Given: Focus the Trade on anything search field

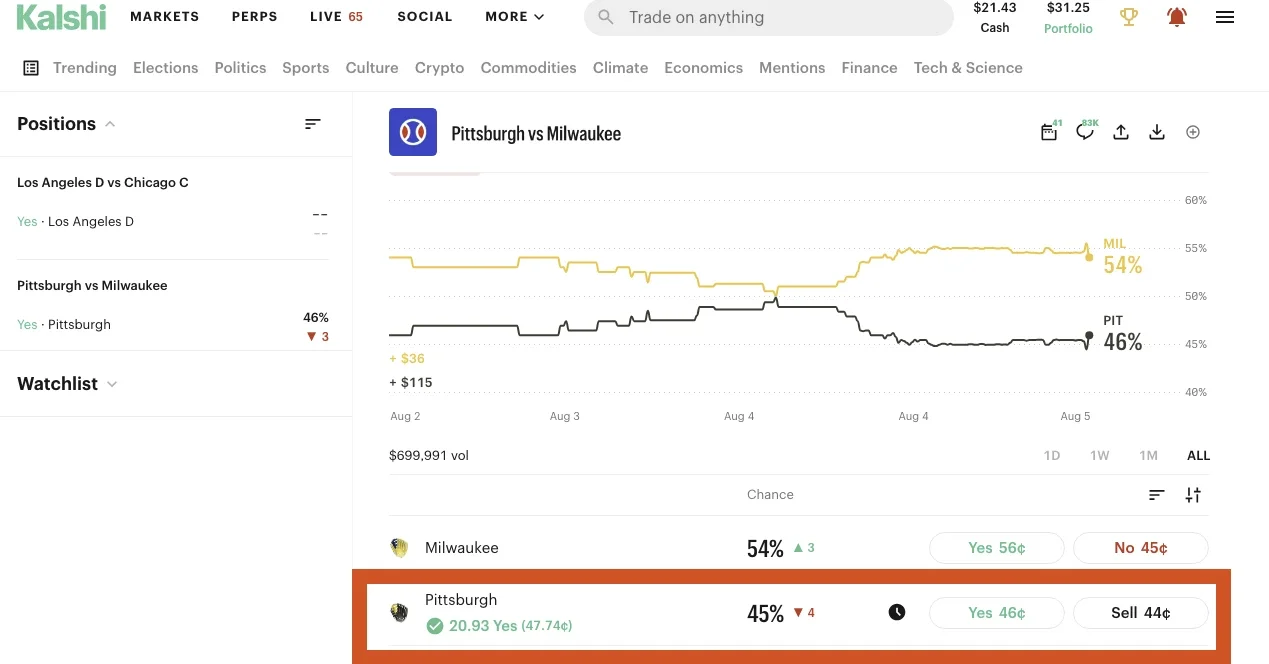Looking at the screenshot, I should tap(769, 17).
